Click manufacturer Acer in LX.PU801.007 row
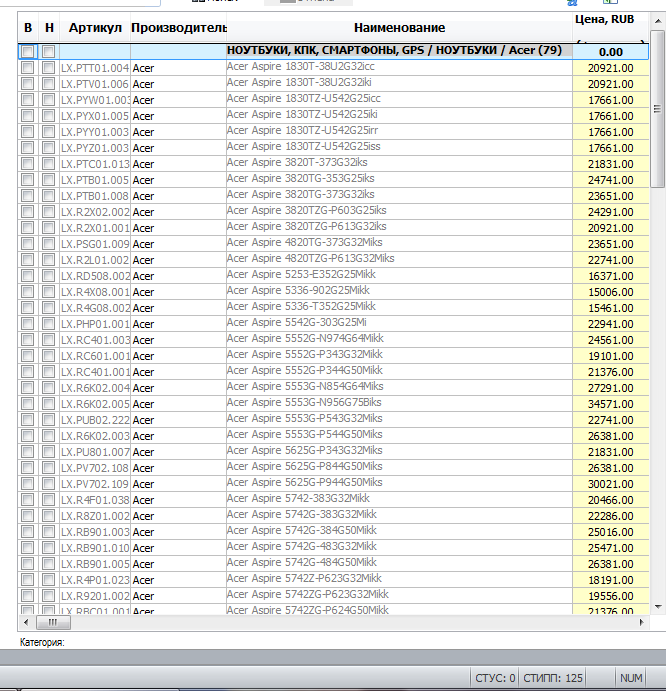The width and height of the screenshot is (666, 691). pos(143,452)
